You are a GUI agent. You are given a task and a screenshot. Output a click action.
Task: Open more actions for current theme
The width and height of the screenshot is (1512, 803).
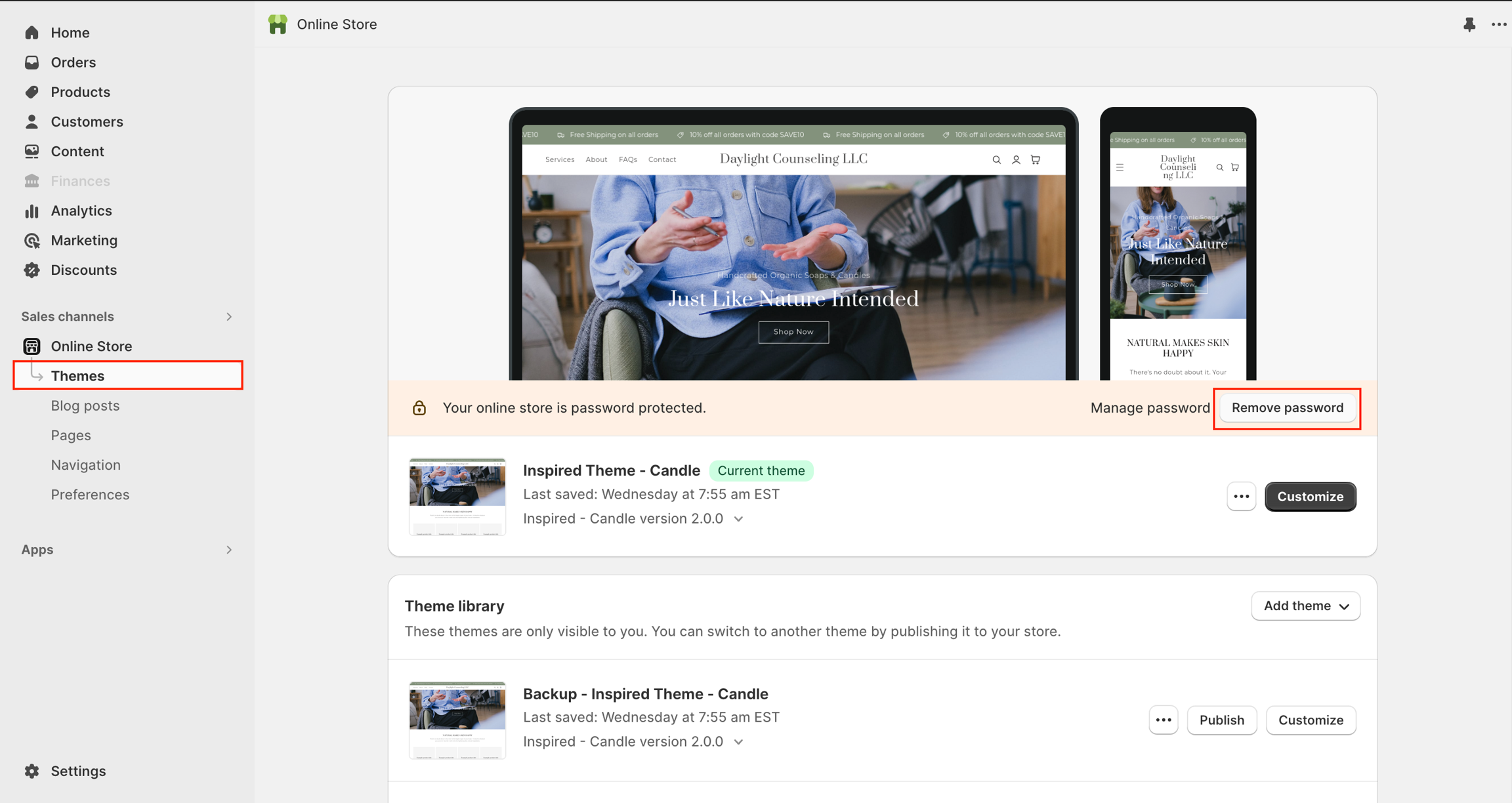click(x=1241, y=497)
